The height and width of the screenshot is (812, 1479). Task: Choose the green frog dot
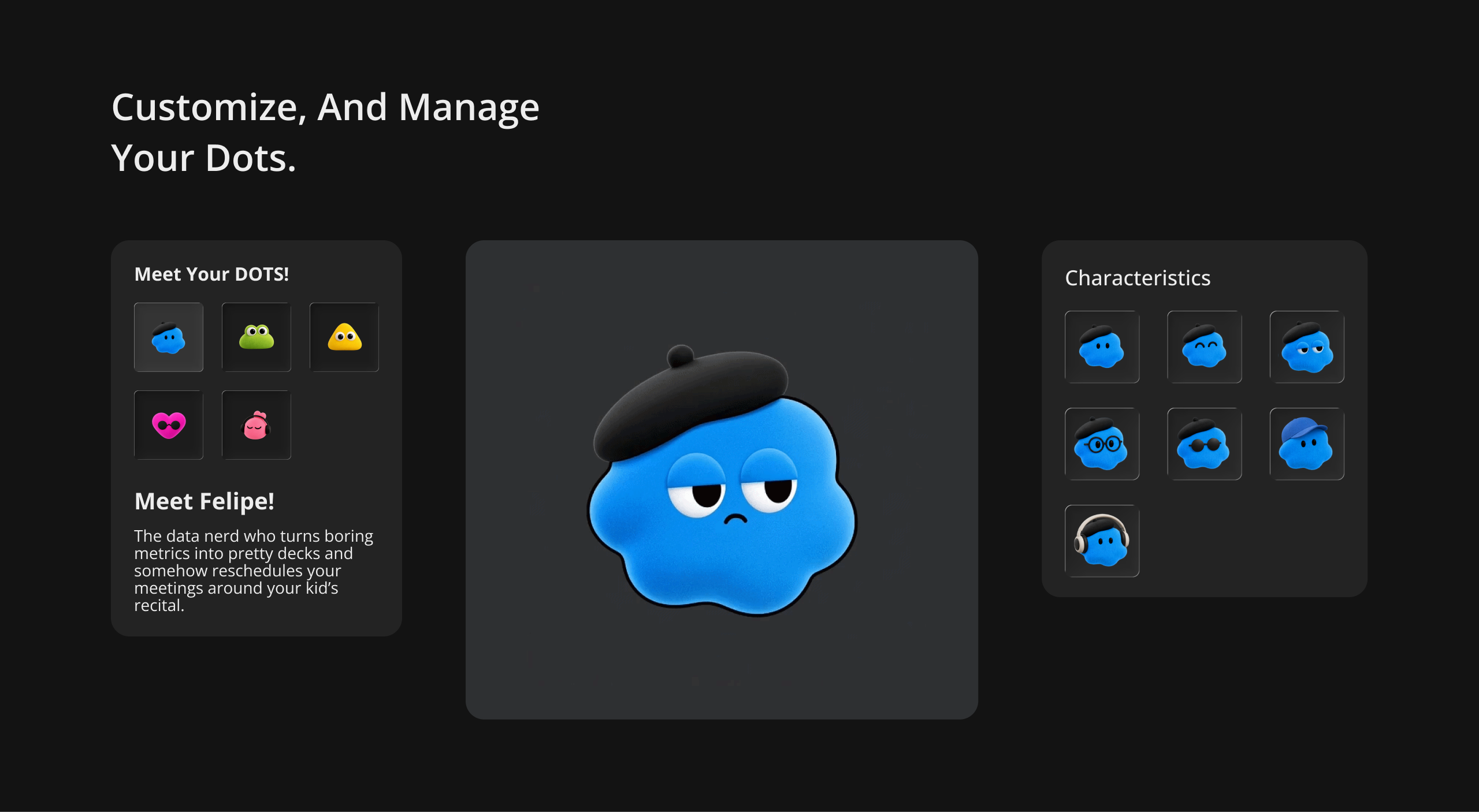[257, 337]
